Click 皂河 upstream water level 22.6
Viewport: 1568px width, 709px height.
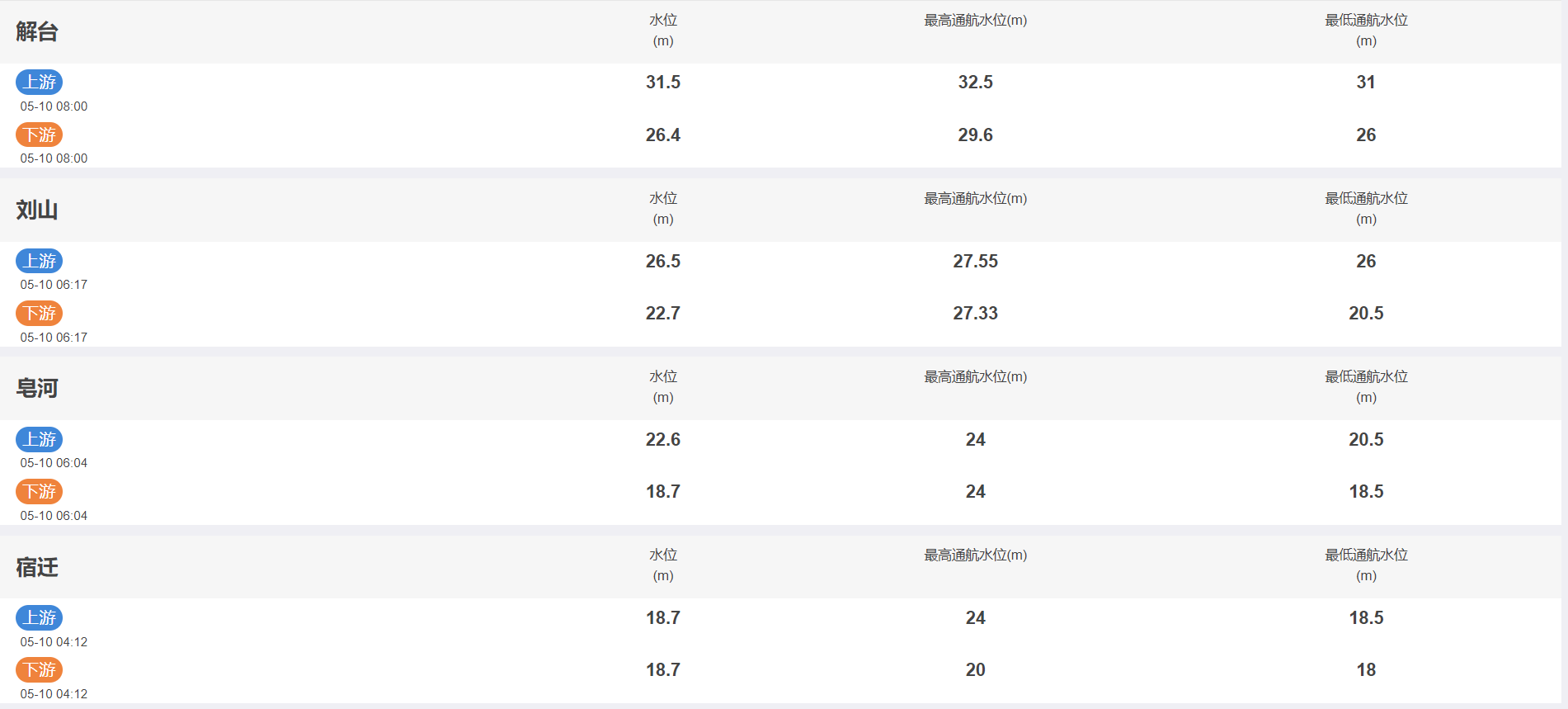click(663, 439)
